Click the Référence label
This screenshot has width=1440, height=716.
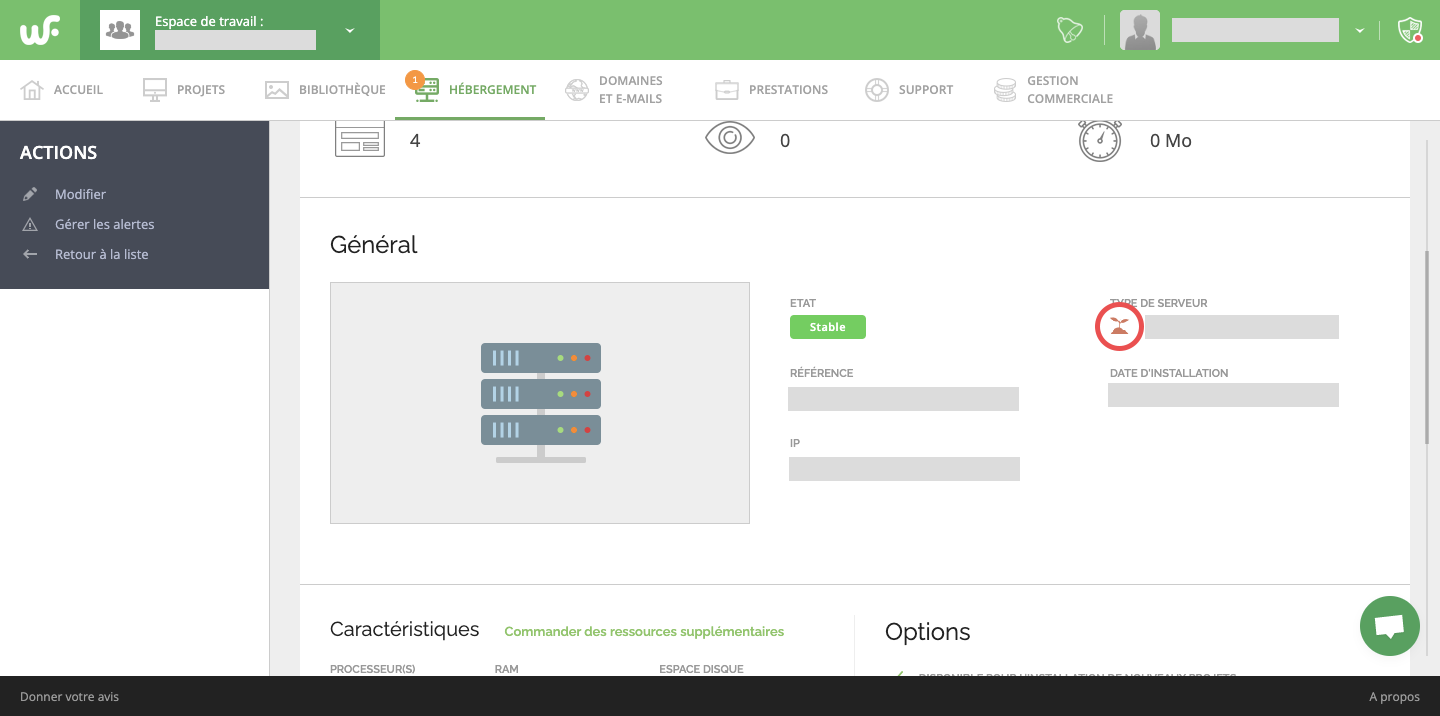point(822,373)
